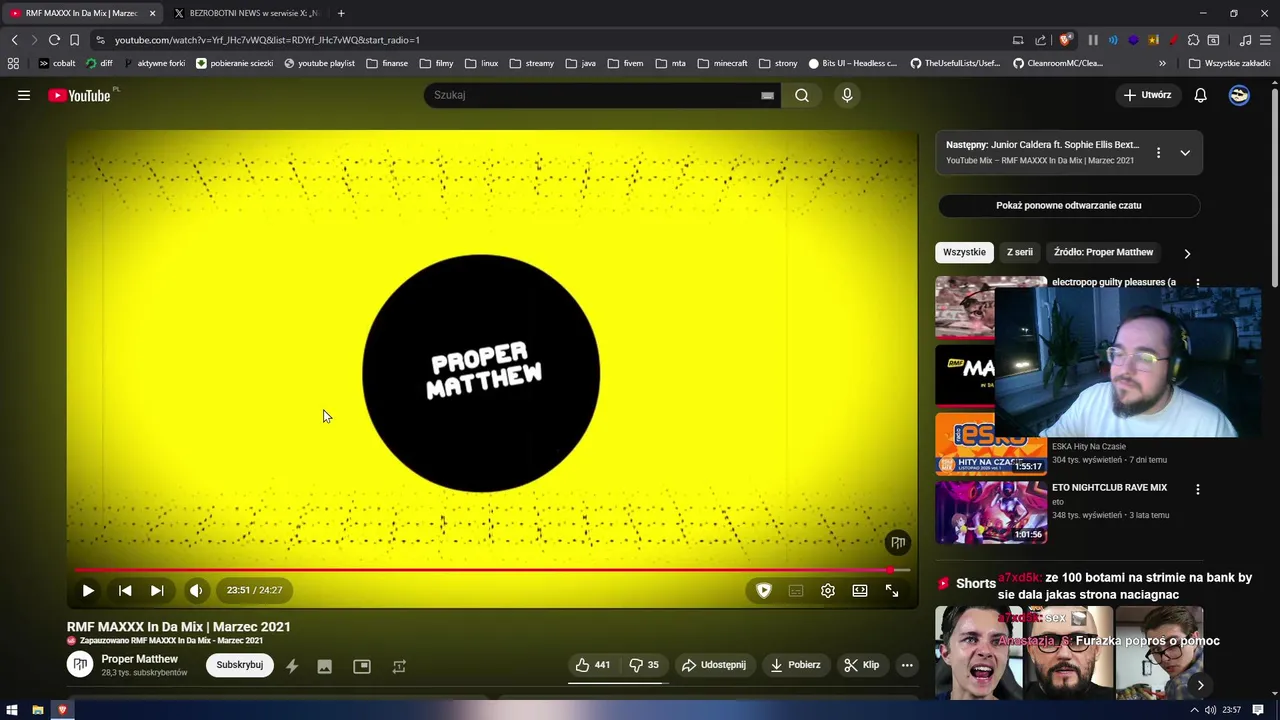Viewport: 1280px width, 720px height.
Task: Click the Utwórz create button
Action: (1147, 95)
